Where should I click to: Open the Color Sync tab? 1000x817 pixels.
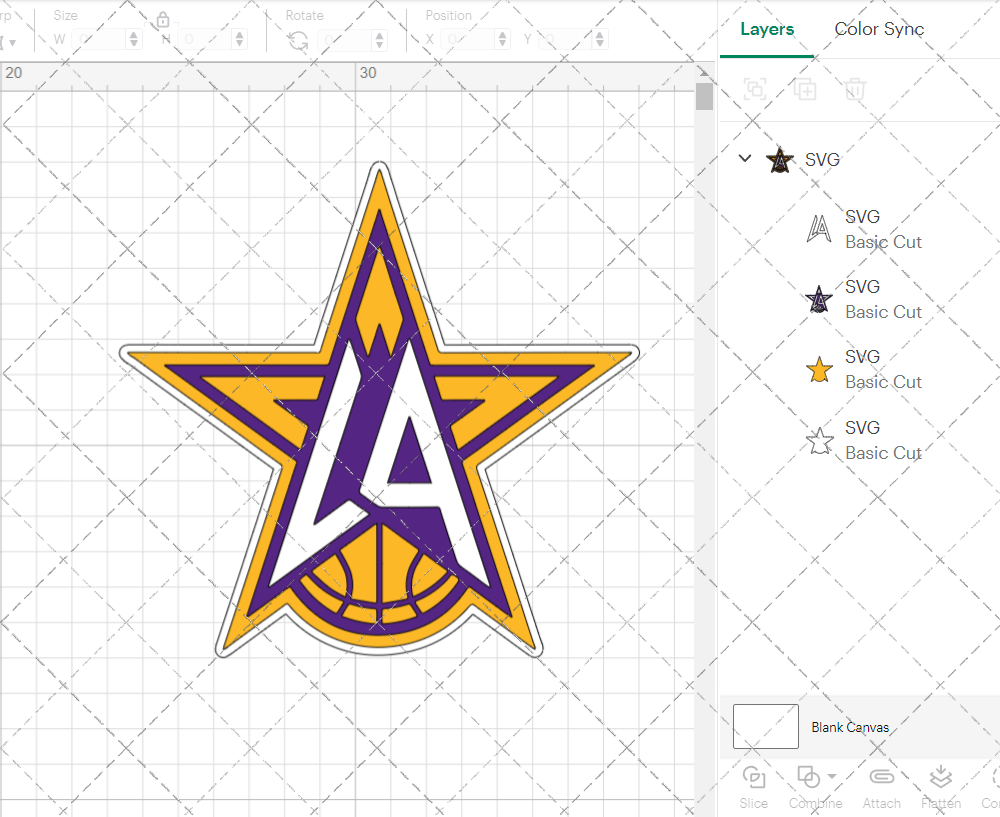(879, 29)
